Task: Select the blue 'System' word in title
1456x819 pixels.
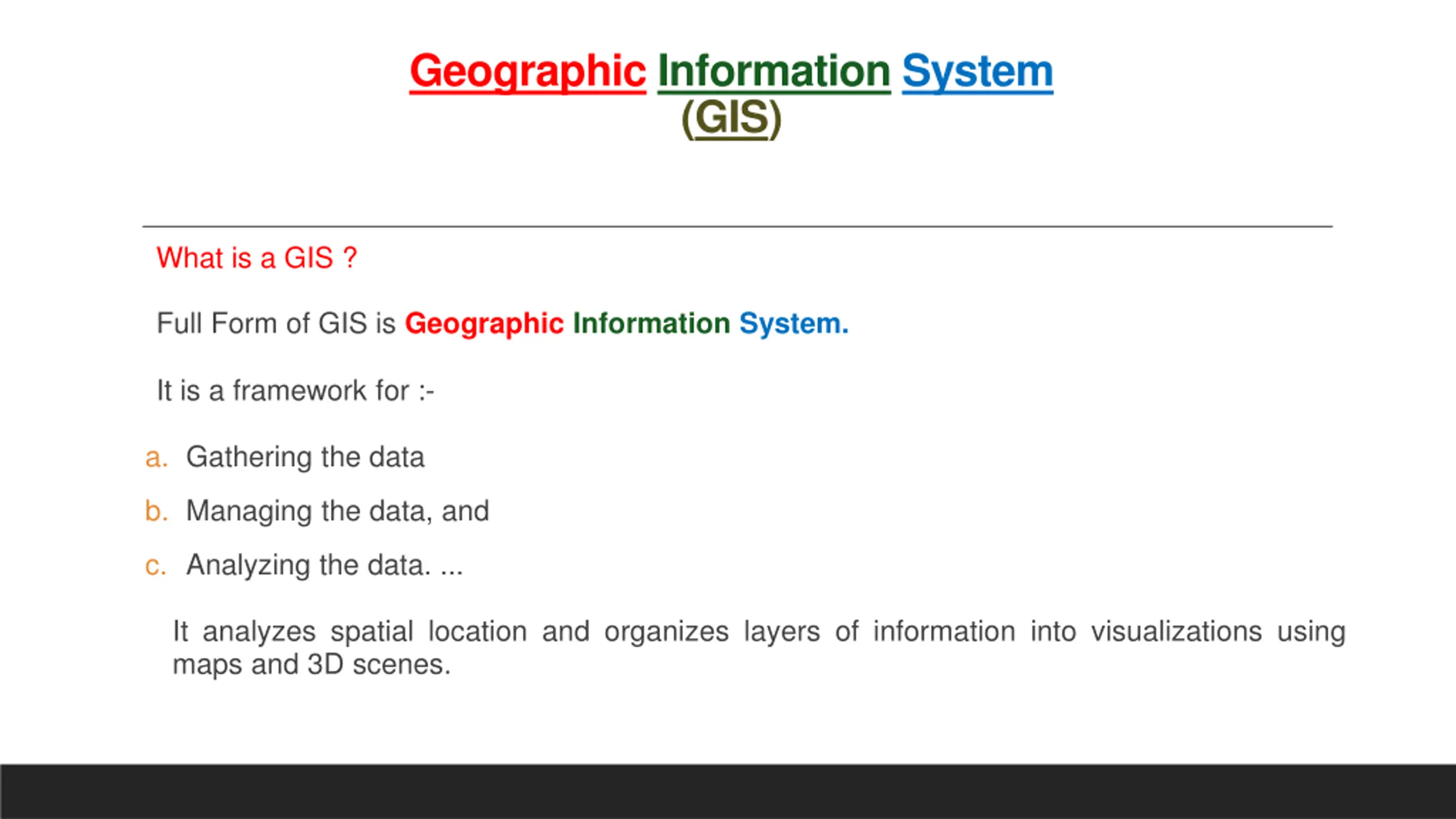Action: [x=978, y=72]
